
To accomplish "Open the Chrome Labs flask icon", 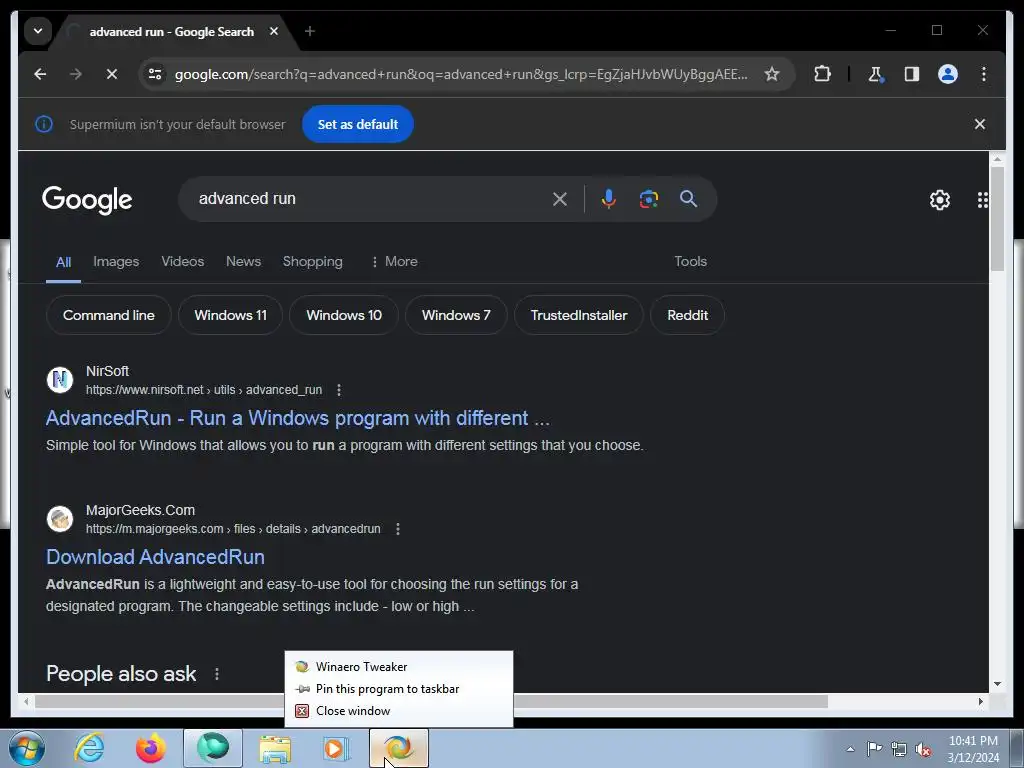I will (x=876, y=74).
